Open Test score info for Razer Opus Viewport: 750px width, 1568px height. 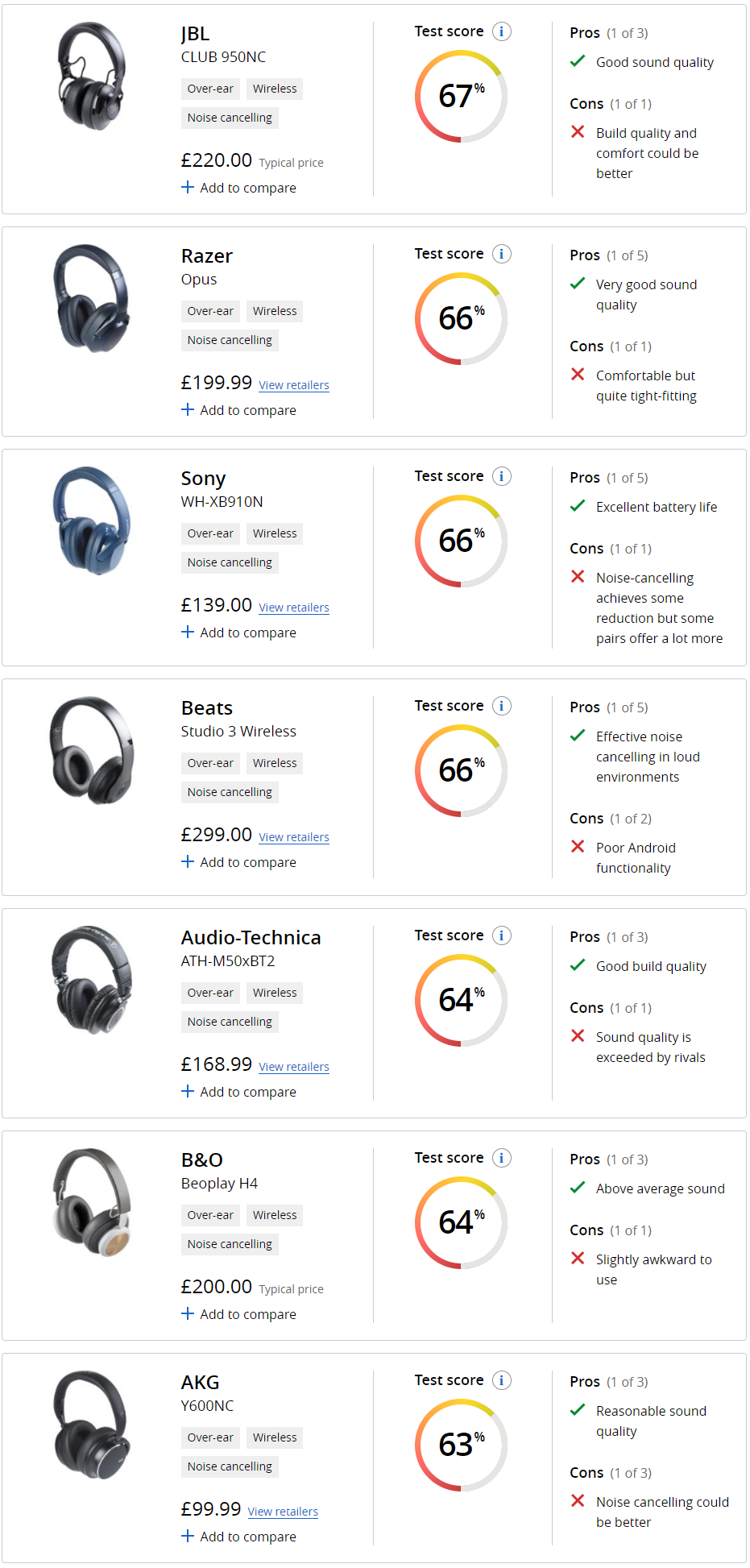[502, 255]
